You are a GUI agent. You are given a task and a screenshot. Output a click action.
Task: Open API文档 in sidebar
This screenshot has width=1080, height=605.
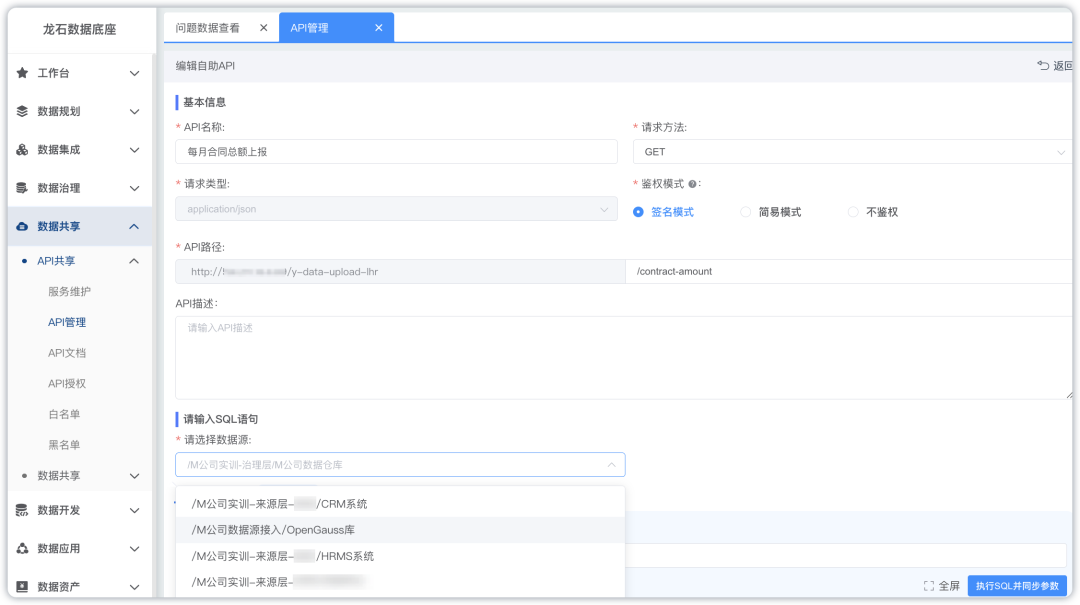(67, 353)
